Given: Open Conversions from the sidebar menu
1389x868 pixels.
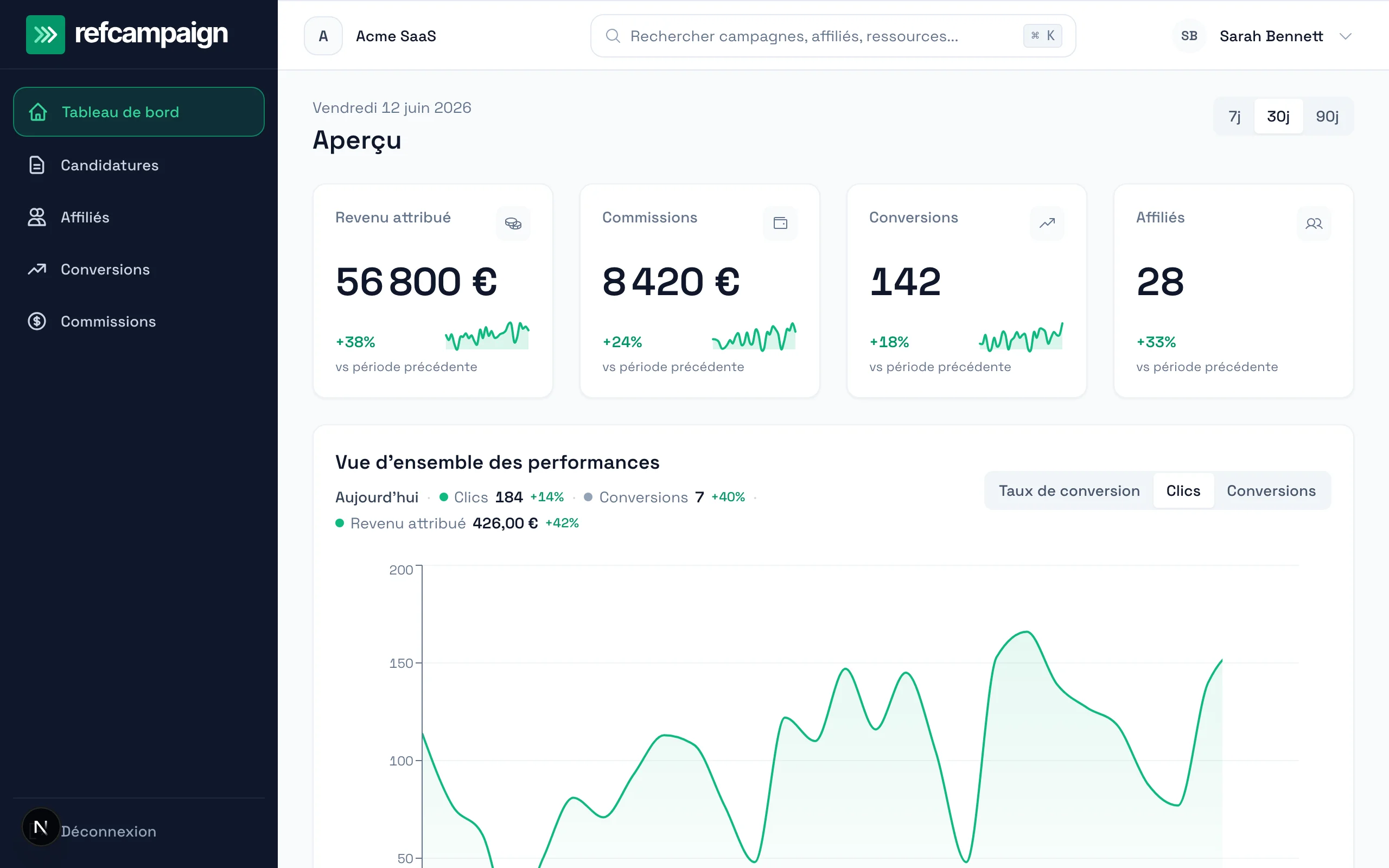Looking at the screenshot, I should (139, 269).
